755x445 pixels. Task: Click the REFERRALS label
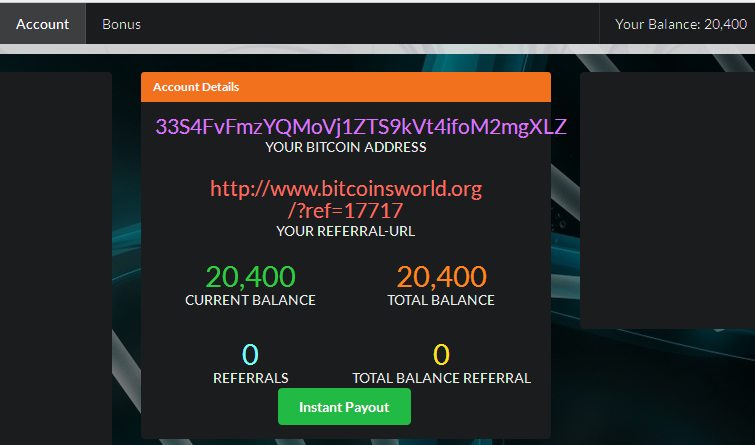click(251, 378)
